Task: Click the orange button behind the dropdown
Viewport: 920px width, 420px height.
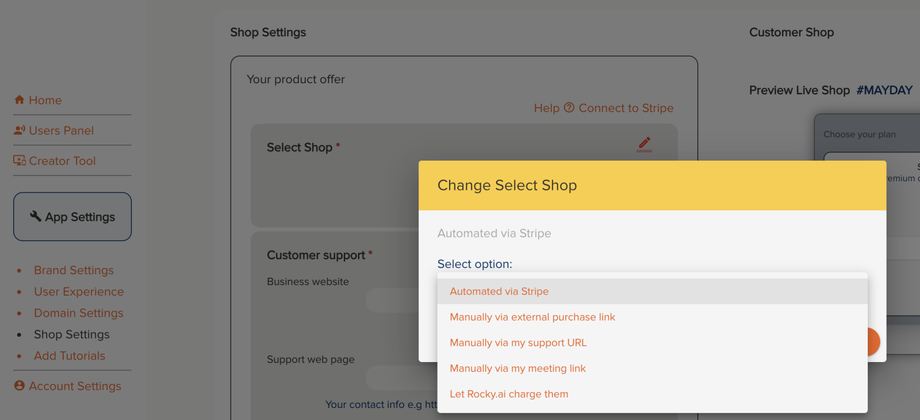Action: 873,342
